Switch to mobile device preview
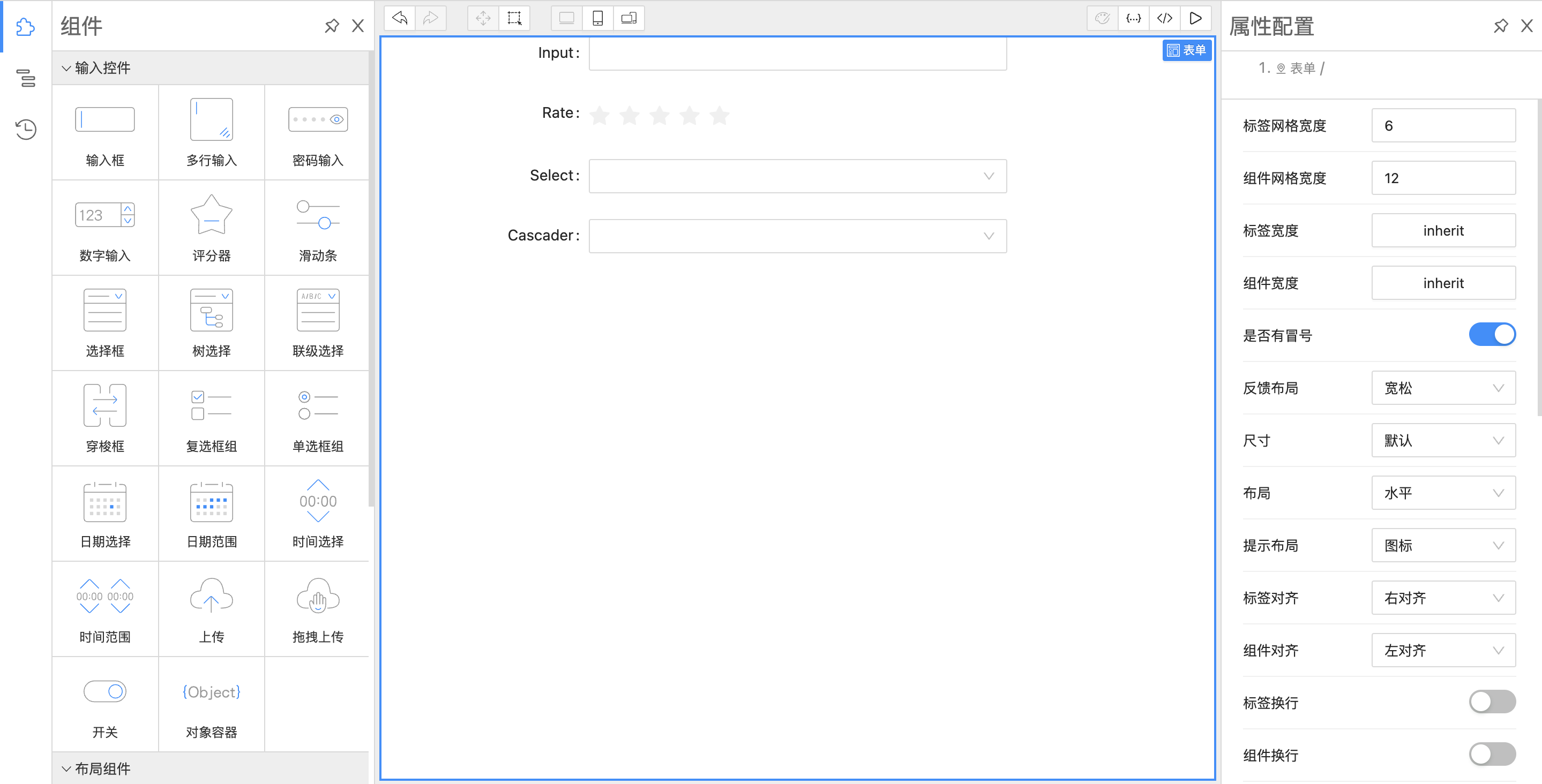Image resolution: width=1542 pixels, height=784 pixels. tap(597, 18)
